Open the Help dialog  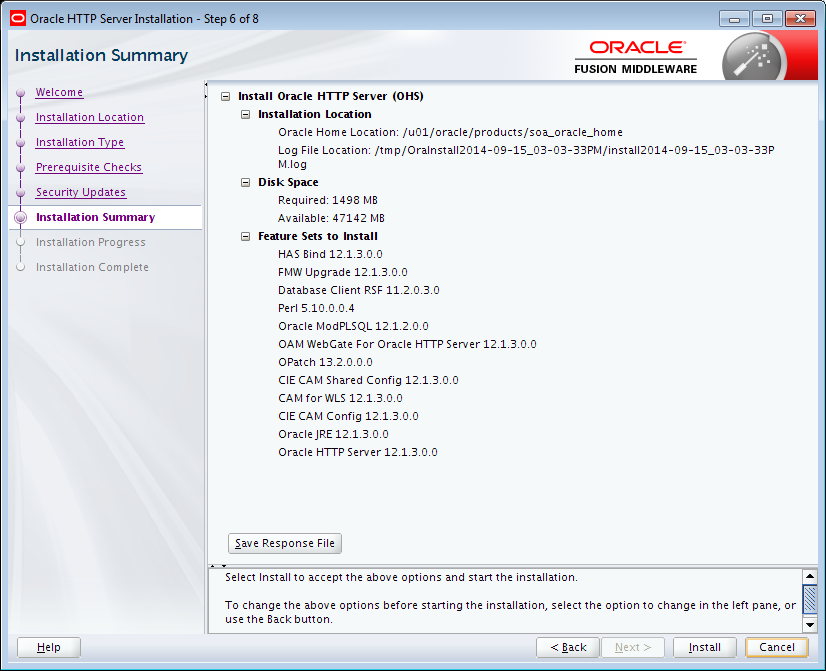click(x=48, y=647)
